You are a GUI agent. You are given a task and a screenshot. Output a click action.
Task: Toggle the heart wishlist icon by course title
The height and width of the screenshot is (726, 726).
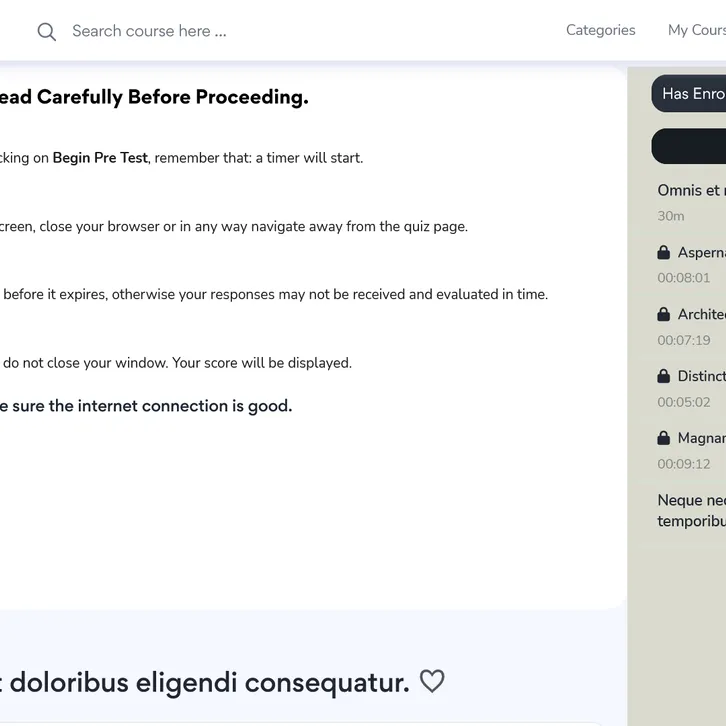pos(432,682)
